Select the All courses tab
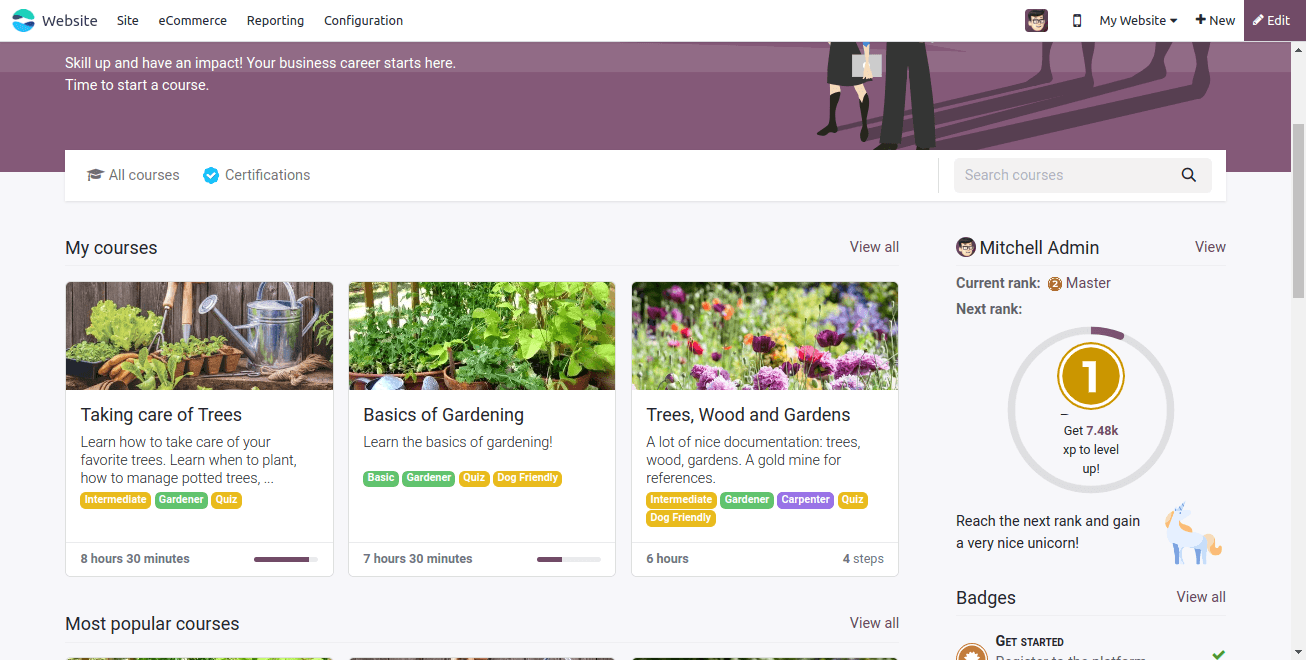The image size is (1306, 660). [x=133, y=175]
